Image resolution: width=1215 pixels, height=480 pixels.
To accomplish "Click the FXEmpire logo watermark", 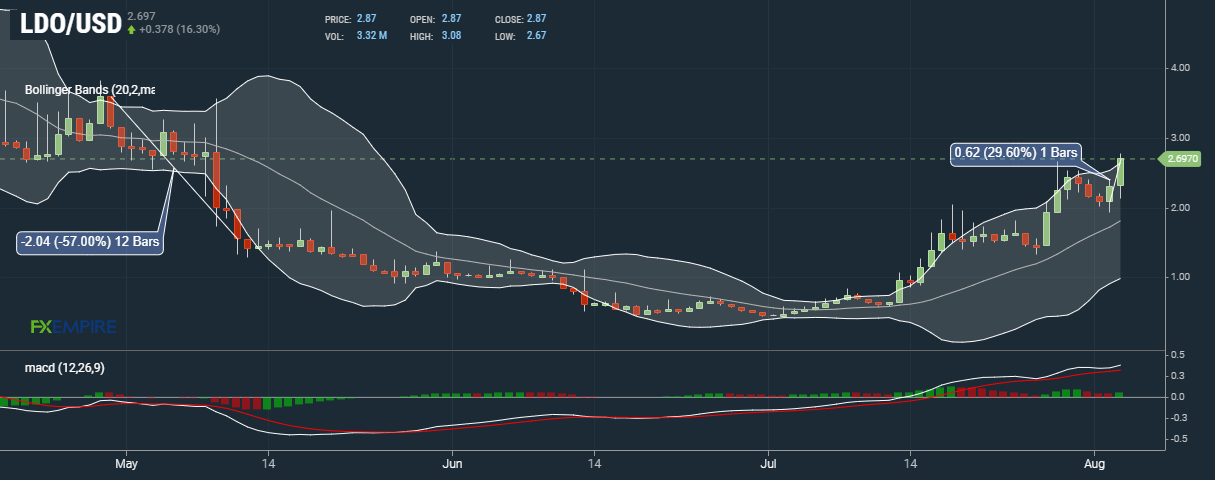I will [74, 327].
